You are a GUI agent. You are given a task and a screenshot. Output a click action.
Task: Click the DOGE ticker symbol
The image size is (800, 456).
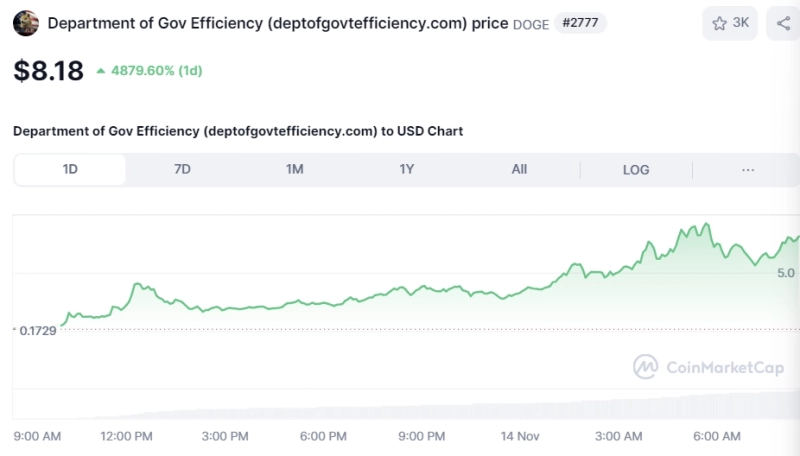[x=531, y=24]
